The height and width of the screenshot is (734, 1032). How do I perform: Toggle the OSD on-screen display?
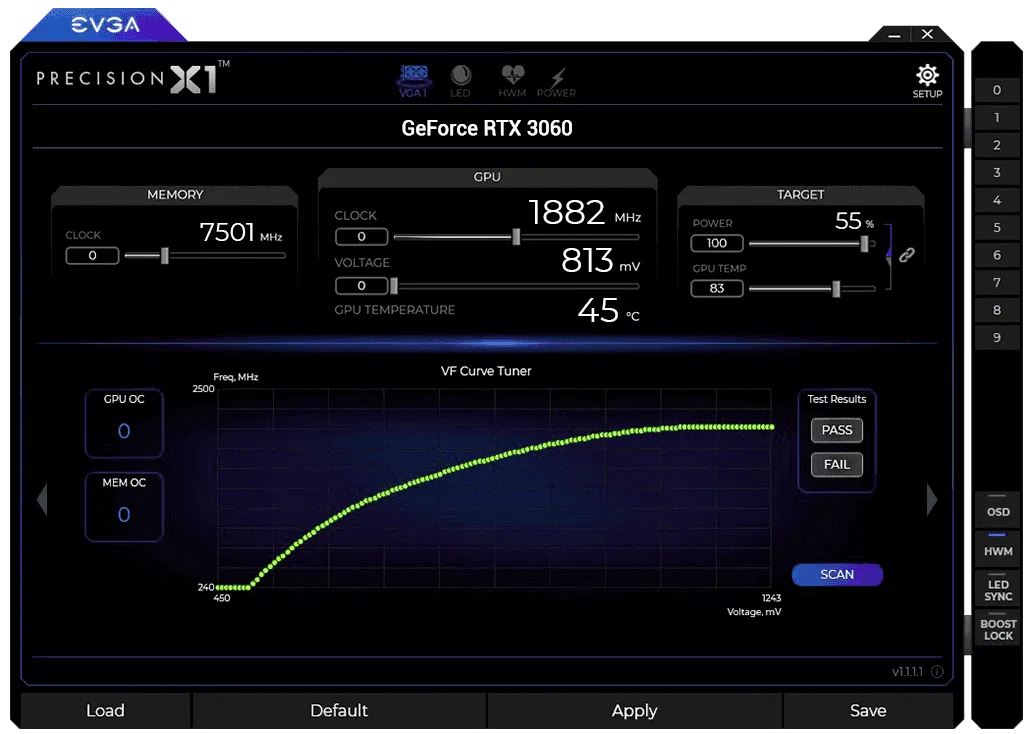tap(997, 510)
